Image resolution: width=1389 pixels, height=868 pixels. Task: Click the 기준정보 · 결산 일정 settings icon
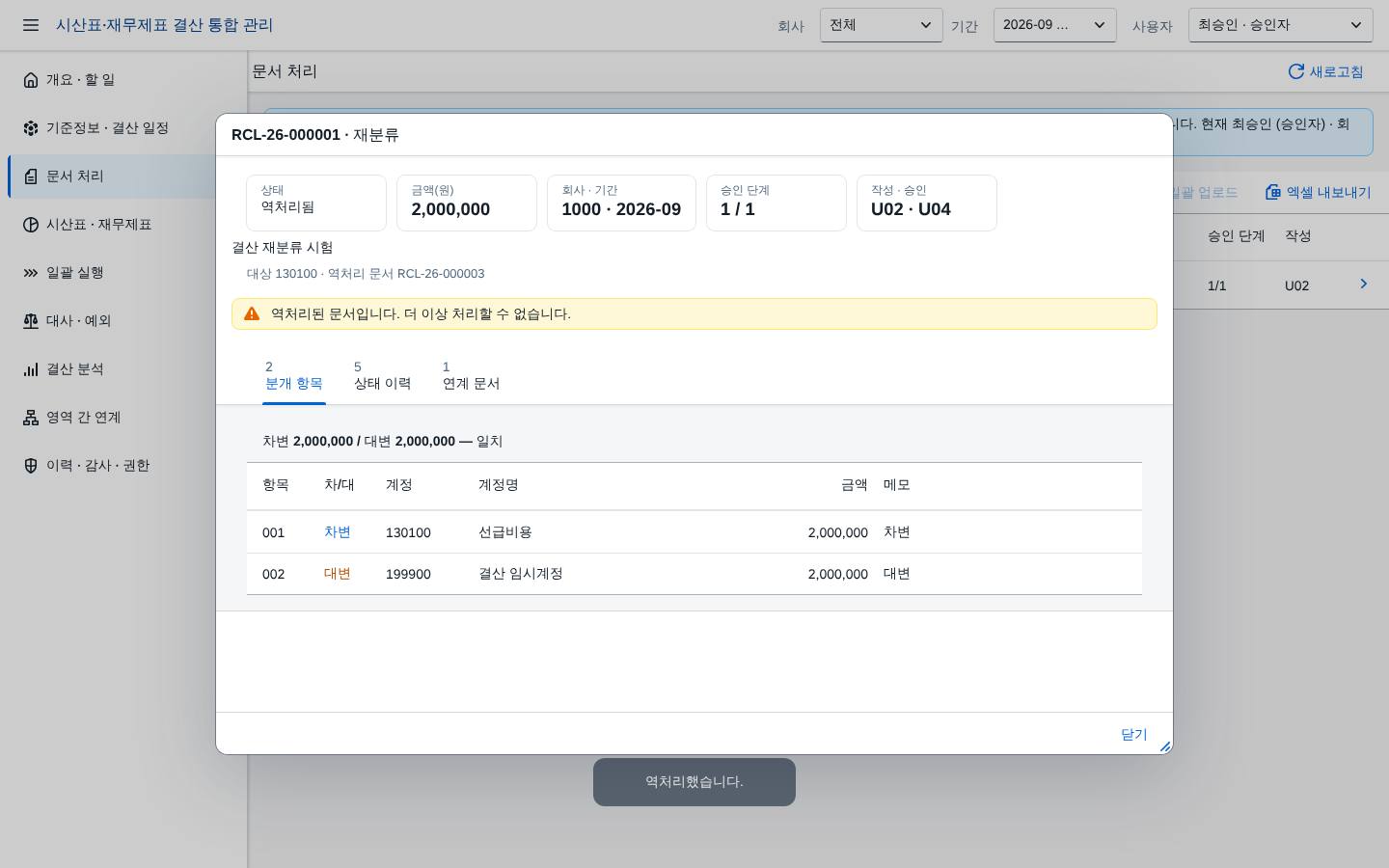(31, 128)
